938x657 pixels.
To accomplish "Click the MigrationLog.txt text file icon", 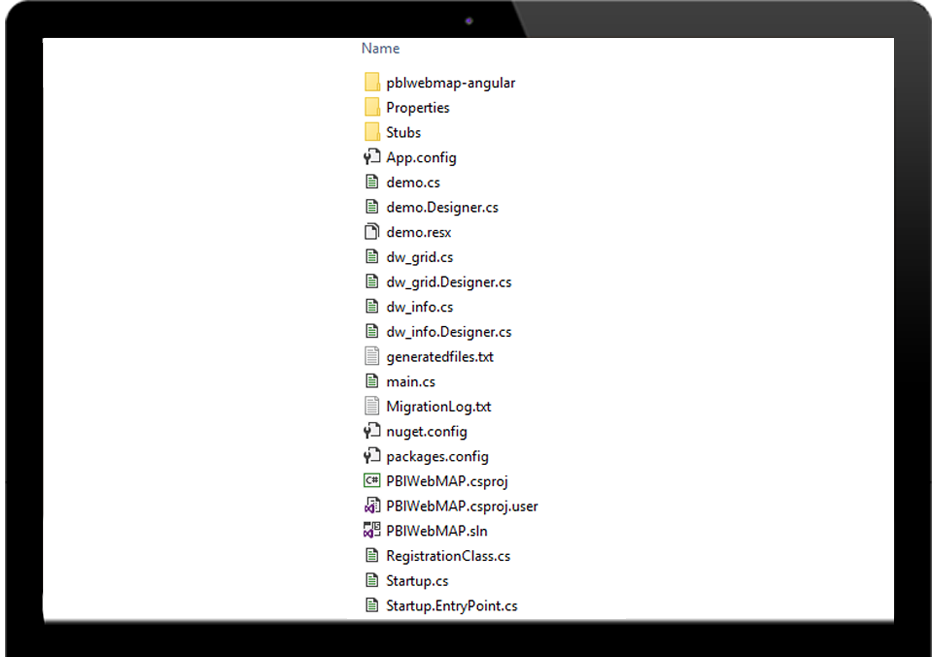I will tap(372, 406).
